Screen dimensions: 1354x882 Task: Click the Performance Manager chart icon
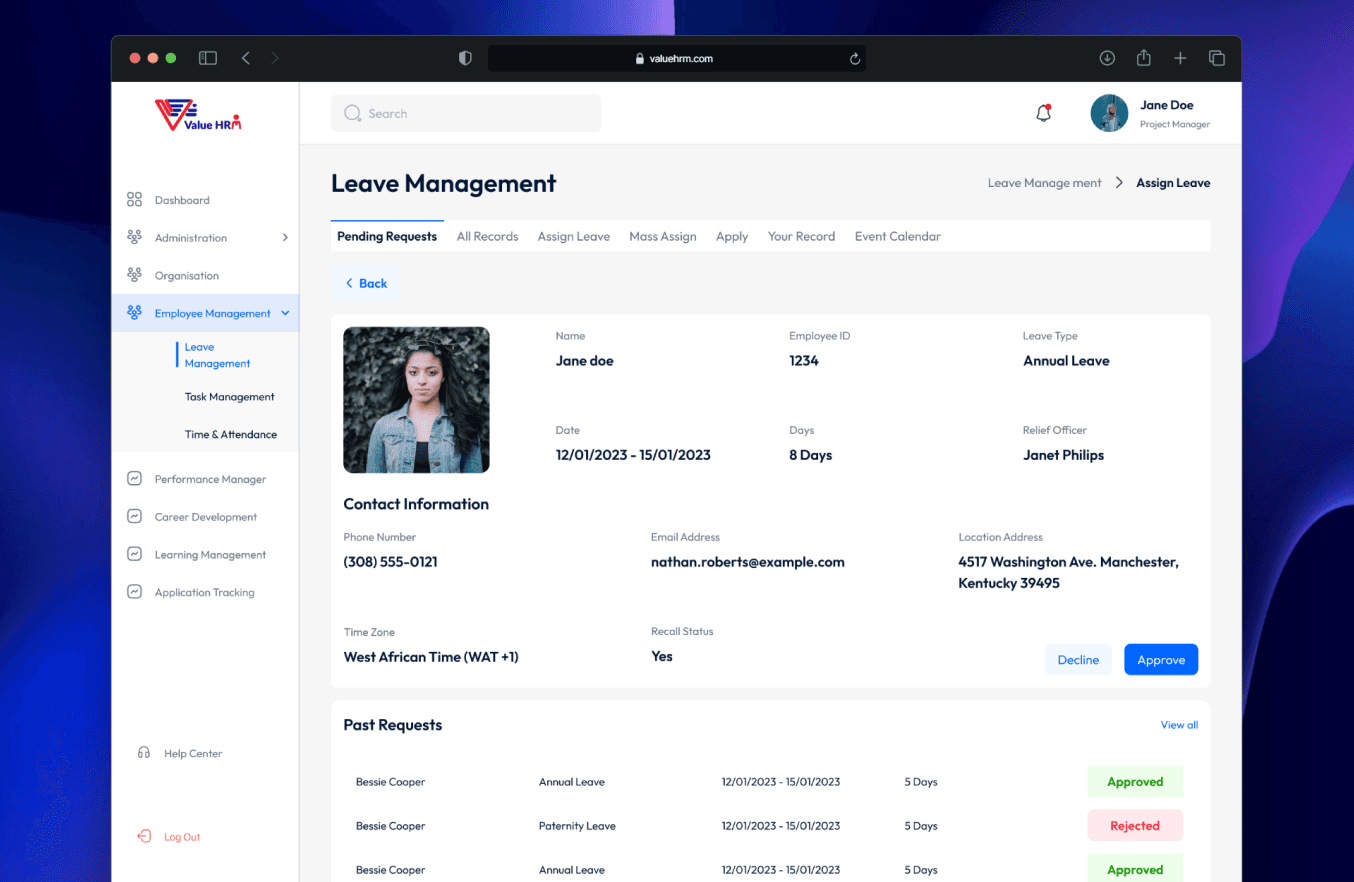coord(134,479)
